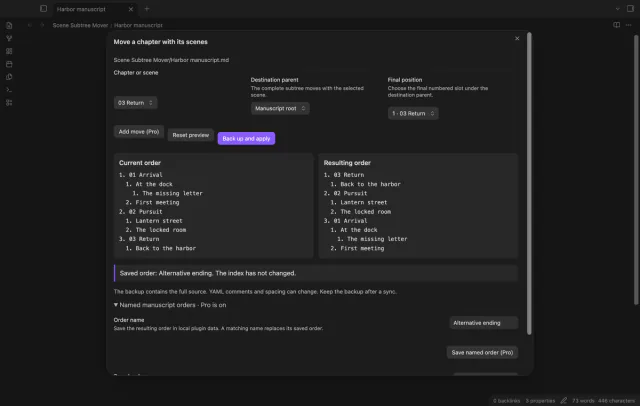Click the edit pencil icon in status bar
The width and height of the screenshot is (640, 406).
pyautogui.click(x=564, y=401)
